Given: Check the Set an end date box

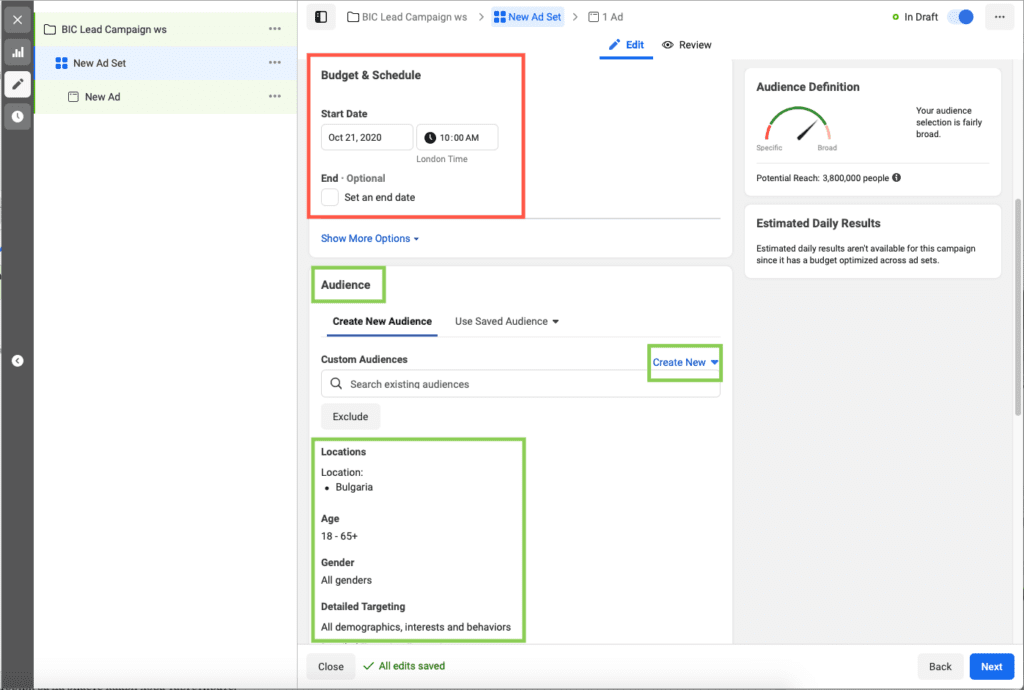Looking at the screenshot, I should point(330,197).
